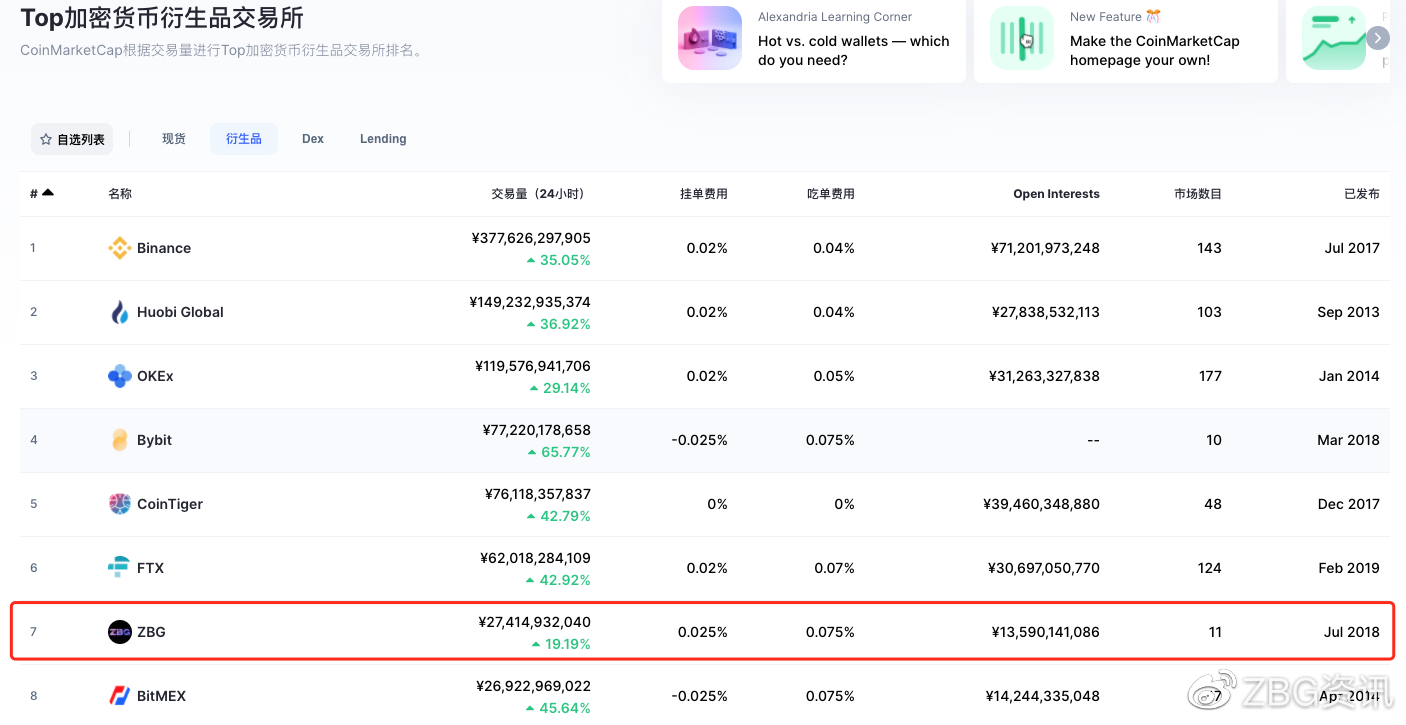Click Bybit's 65.77% change value
1406x725 pixels.
point(565,452)
